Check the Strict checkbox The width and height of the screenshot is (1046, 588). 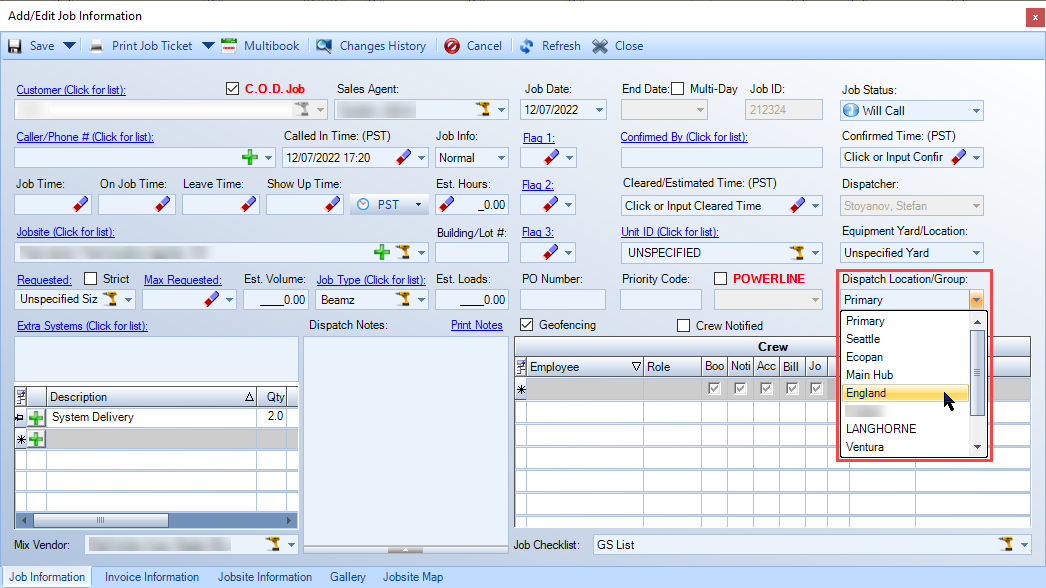(91, 278)
